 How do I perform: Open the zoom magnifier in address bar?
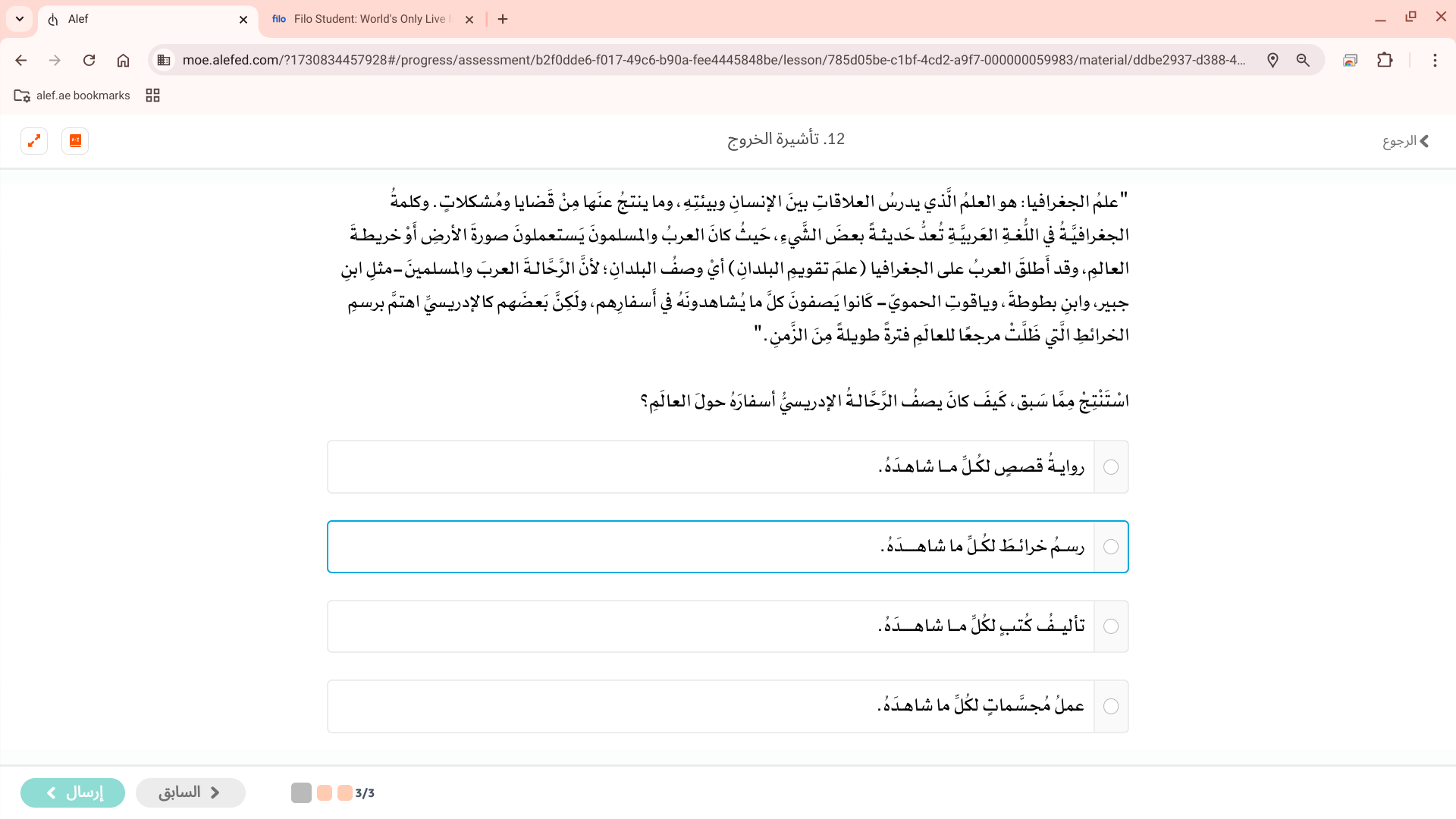[1303, 60]
